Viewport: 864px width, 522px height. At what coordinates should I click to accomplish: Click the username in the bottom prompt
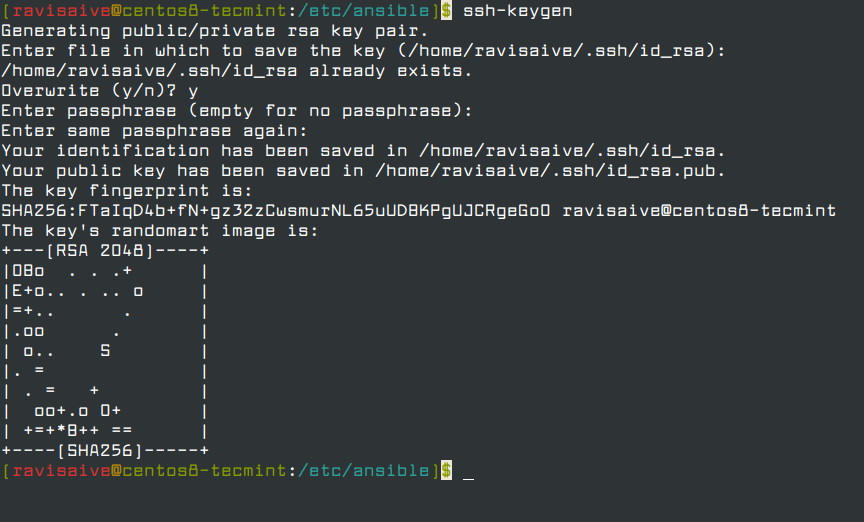pyautogui.click(x=58, y=470)
